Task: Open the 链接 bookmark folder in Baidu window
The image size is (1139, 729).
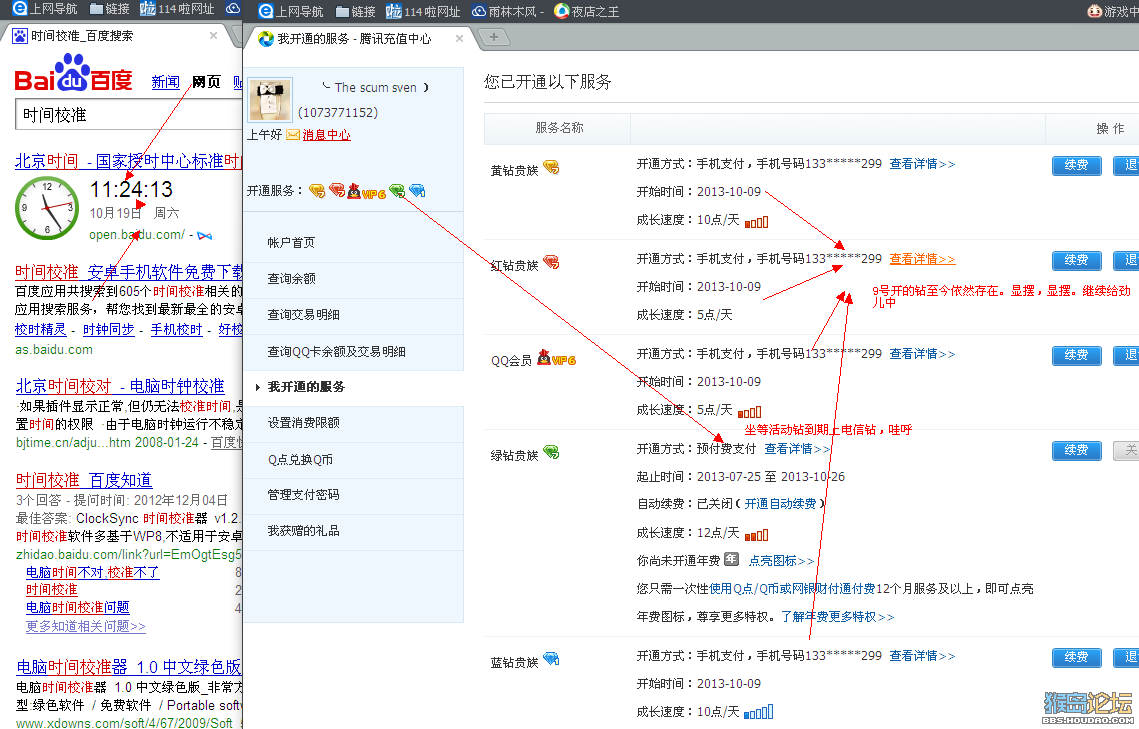Action: [109, 9]
